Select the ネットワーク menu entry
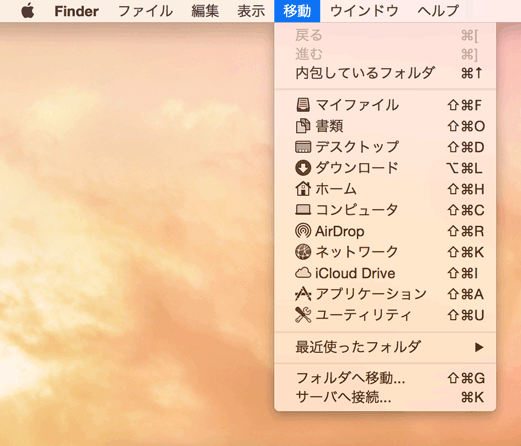 (x=357, y=252)
